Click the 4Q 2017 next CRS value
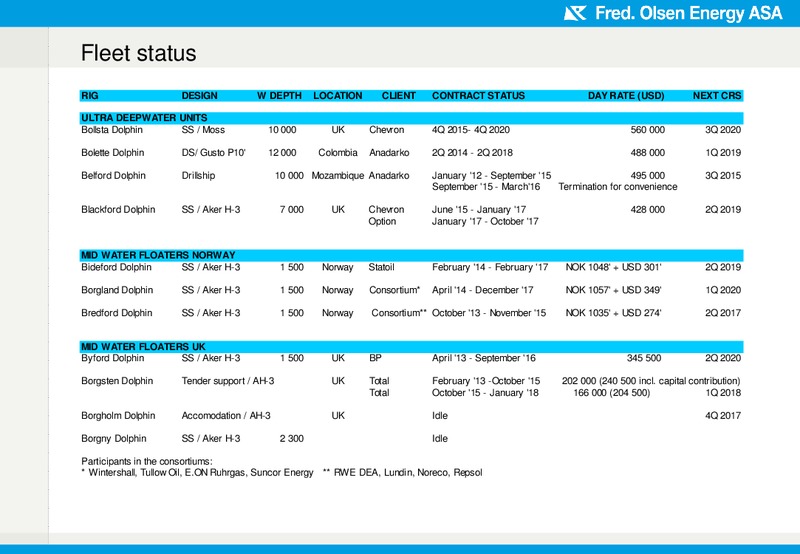 tap(723, 415)
